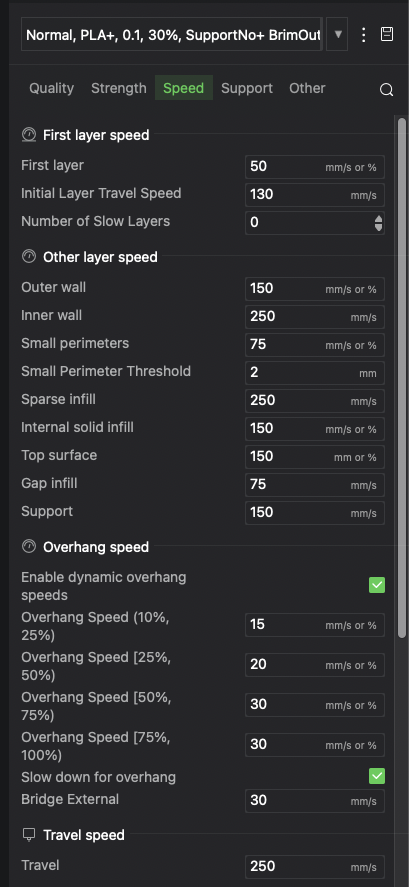Disable Enable dynamic overhang speeds checkbox
The width and height of the screenshot is (409, 887).
pyautogui.click(x=377, y=585)
